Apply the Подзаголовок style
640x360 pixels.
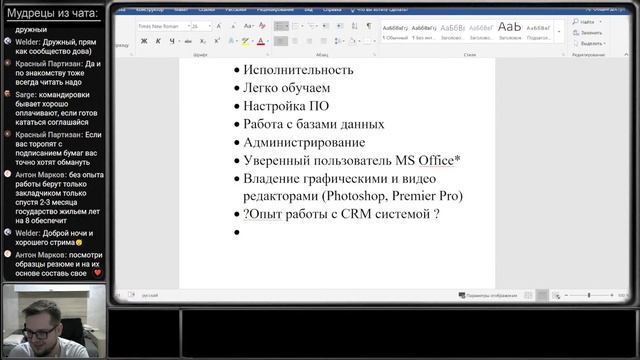[x=538, y=32]
